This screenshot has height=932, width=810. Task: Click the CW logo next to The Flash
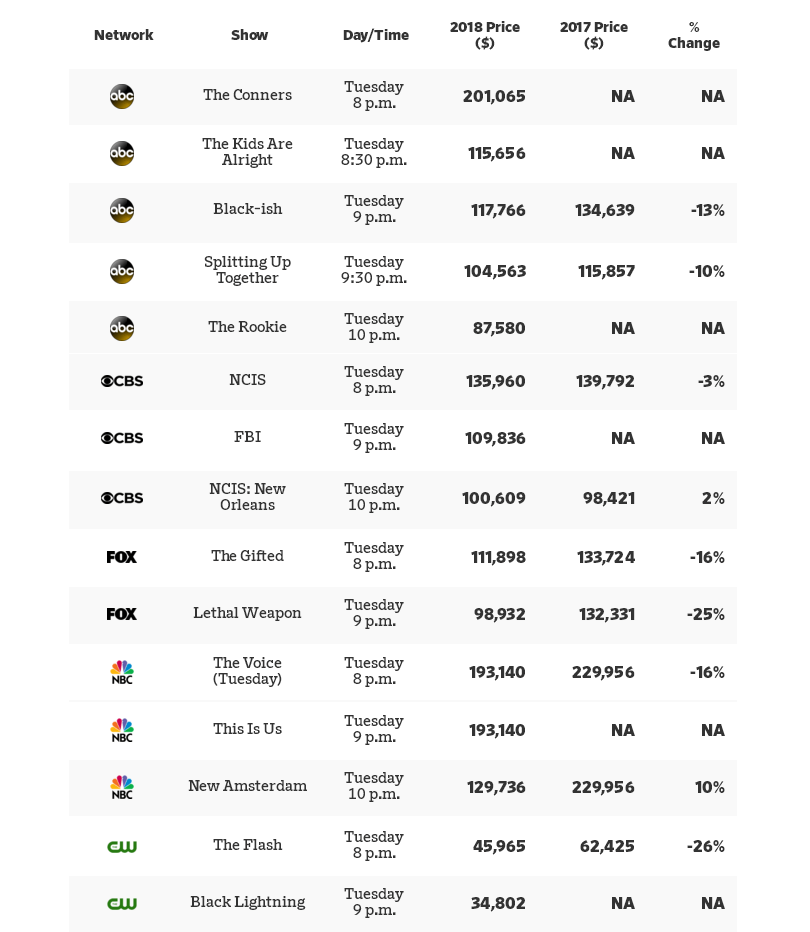[122, 846]
